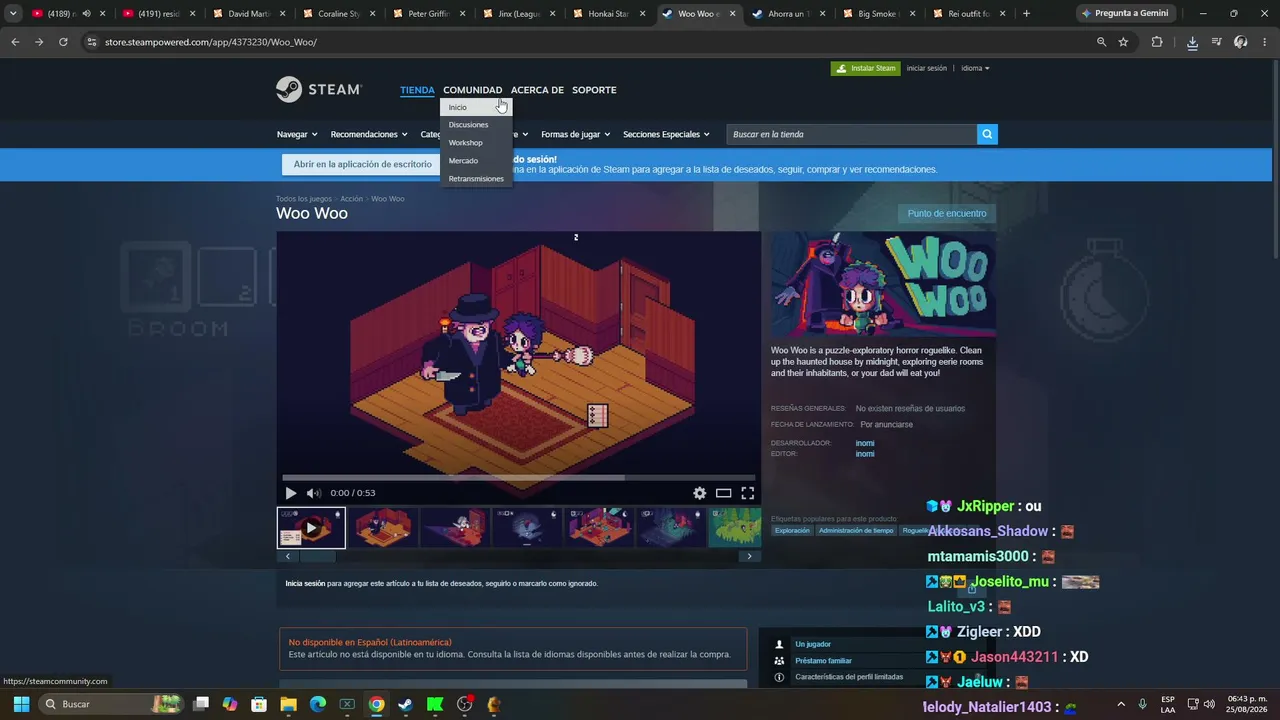Open Google Chrome from the taskbar
The width and height of the screenshot is (1280, 720).
(x=376, y=704)
